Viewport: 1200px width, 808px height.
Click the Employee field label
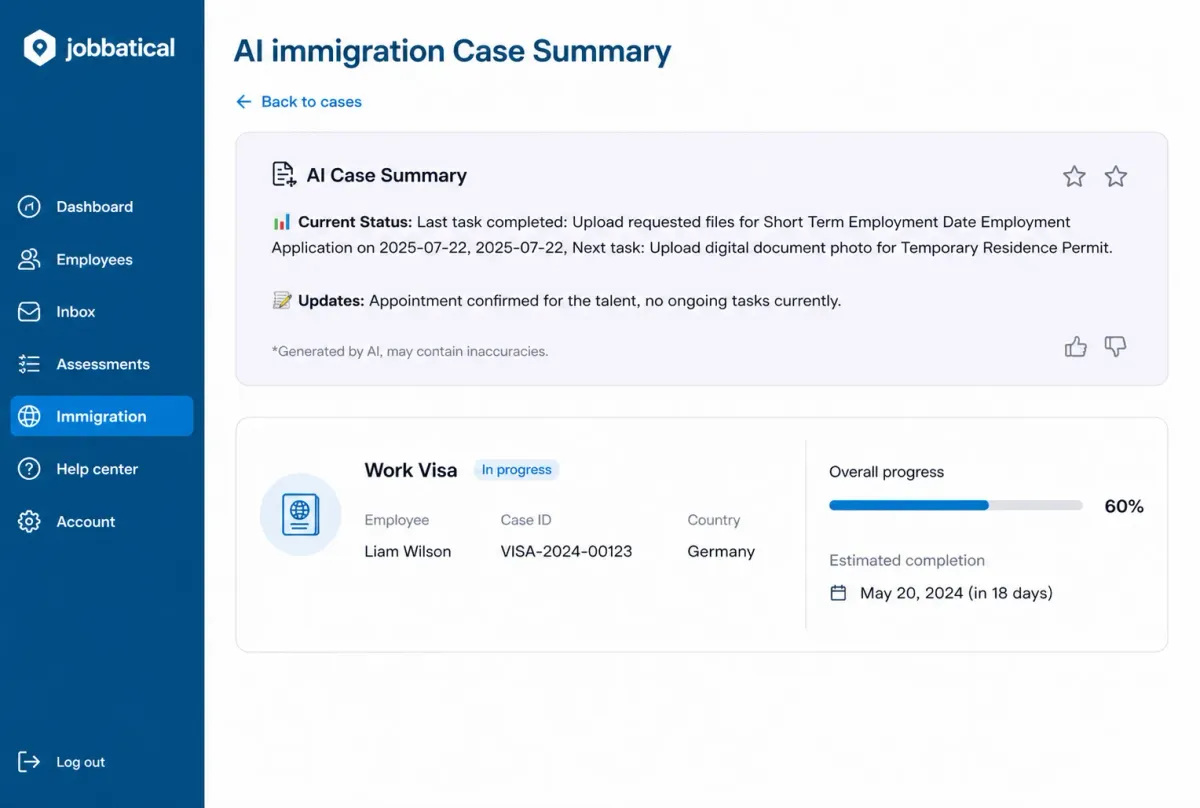click(397, 520)
